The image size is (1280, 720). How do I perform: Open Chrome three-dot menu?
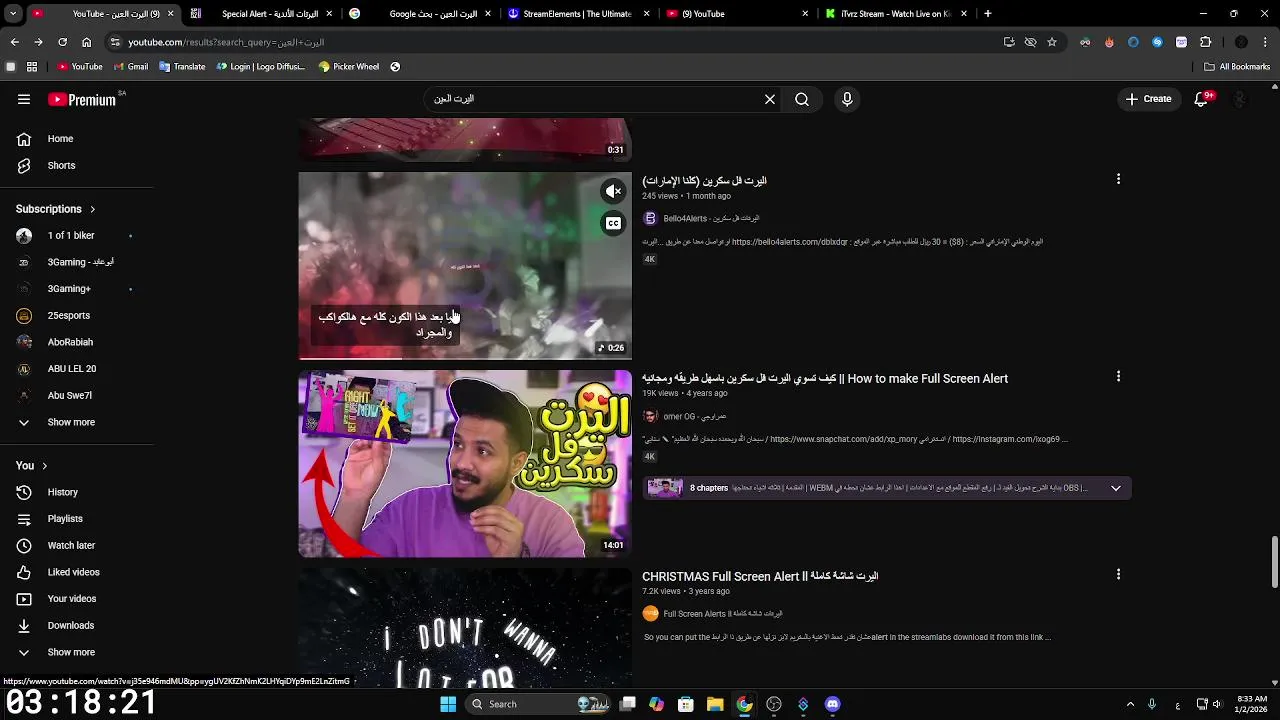click(x=1266, y=42)
